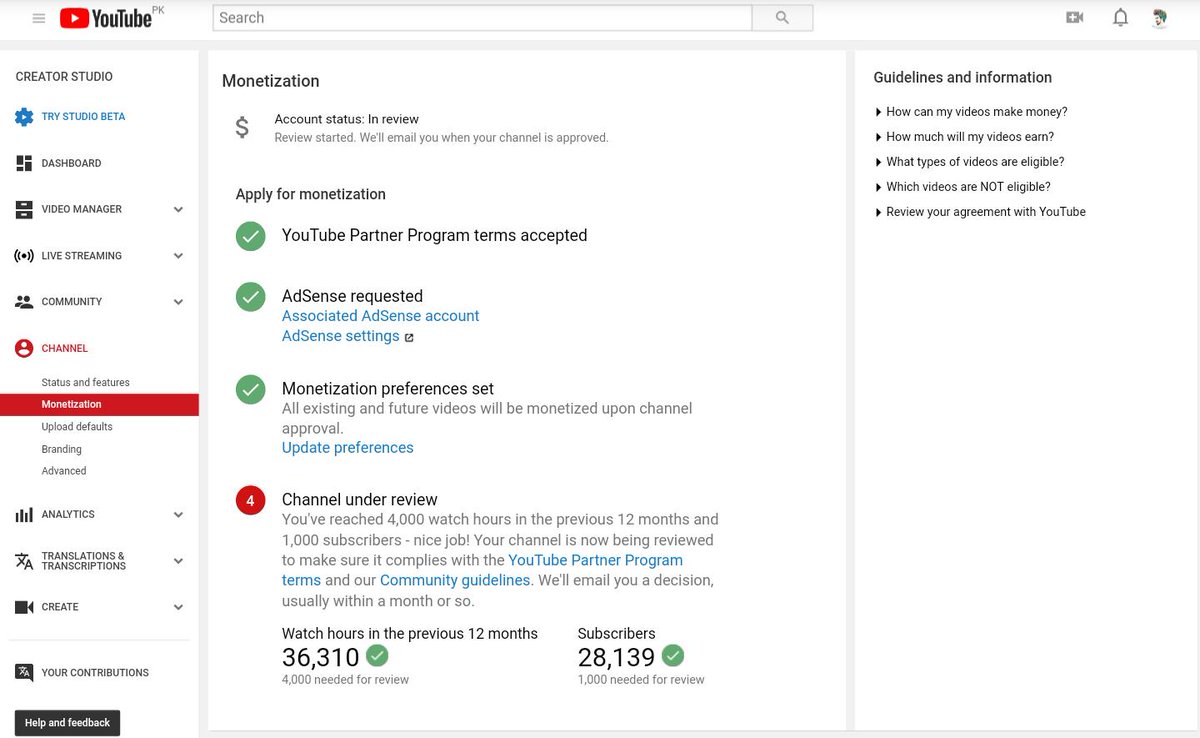Image resolution: width=1200 pixels, height=738 pixels.
Task: Open Associated AdSense account link
Action: (x=380, y=316)
